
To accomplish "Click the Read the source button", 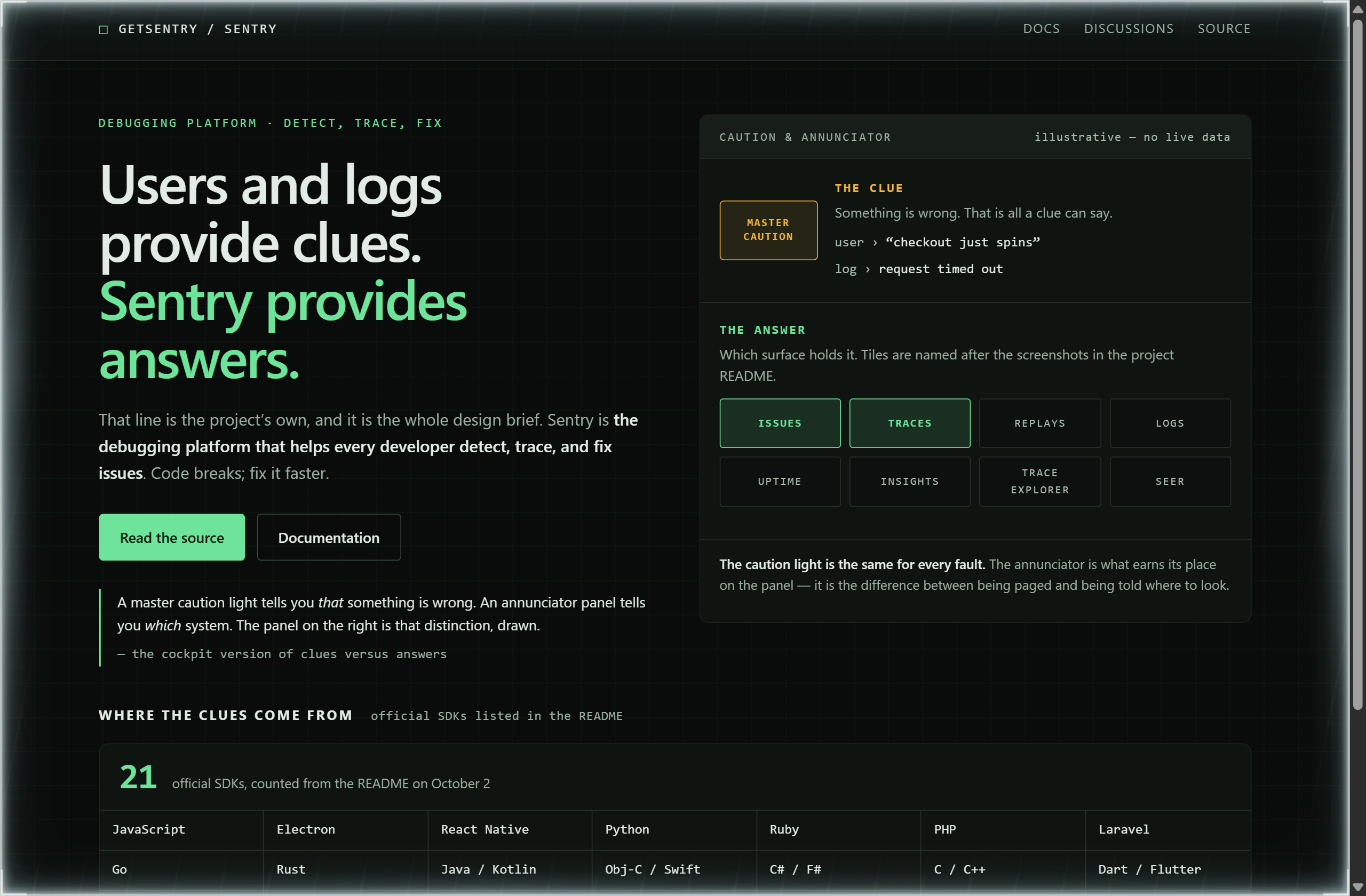I will point(172,538).
